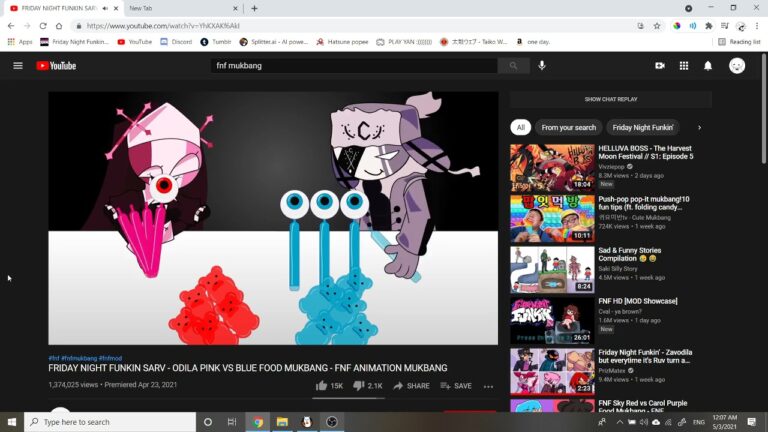
Task: Click the search magnifier button
Action: click(513, 66)
